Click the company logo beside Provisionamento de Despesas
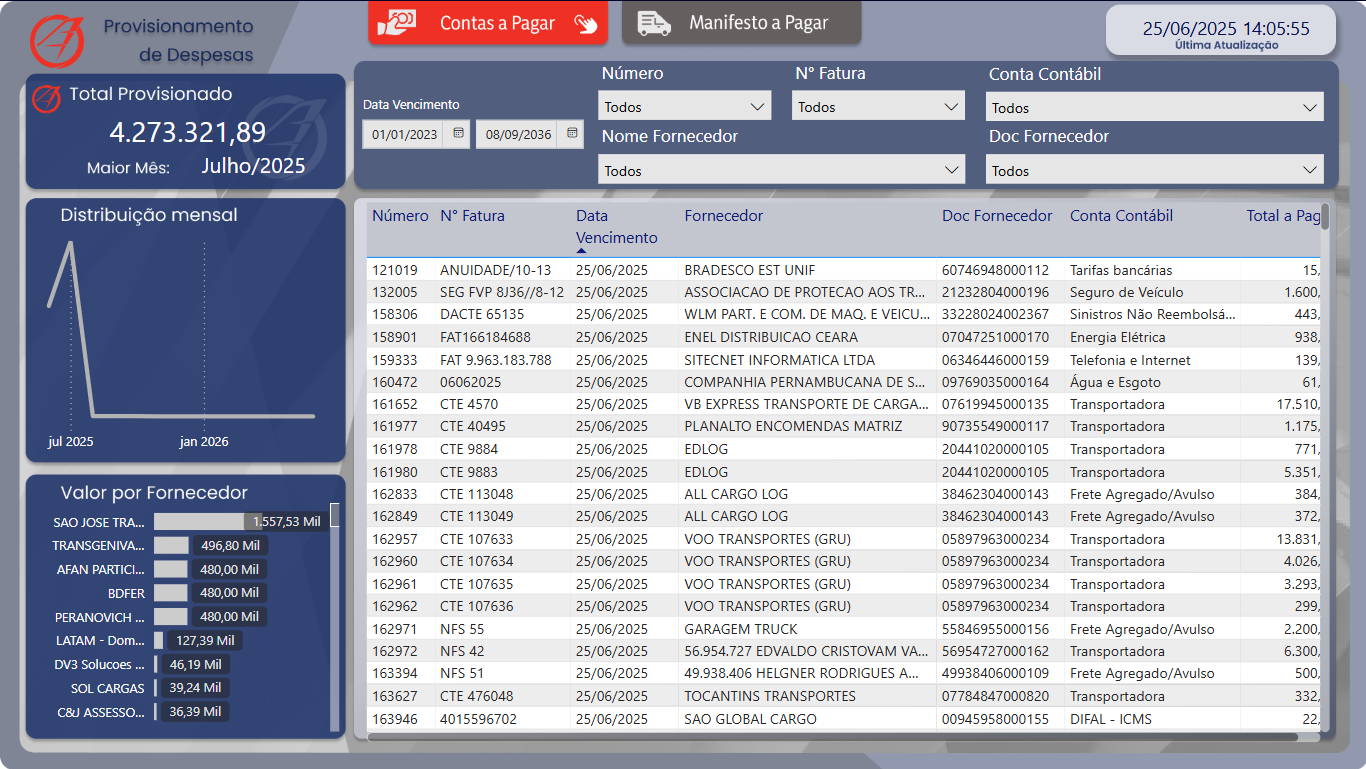The height and width of the screenshot is (769, 1366). 58,40
